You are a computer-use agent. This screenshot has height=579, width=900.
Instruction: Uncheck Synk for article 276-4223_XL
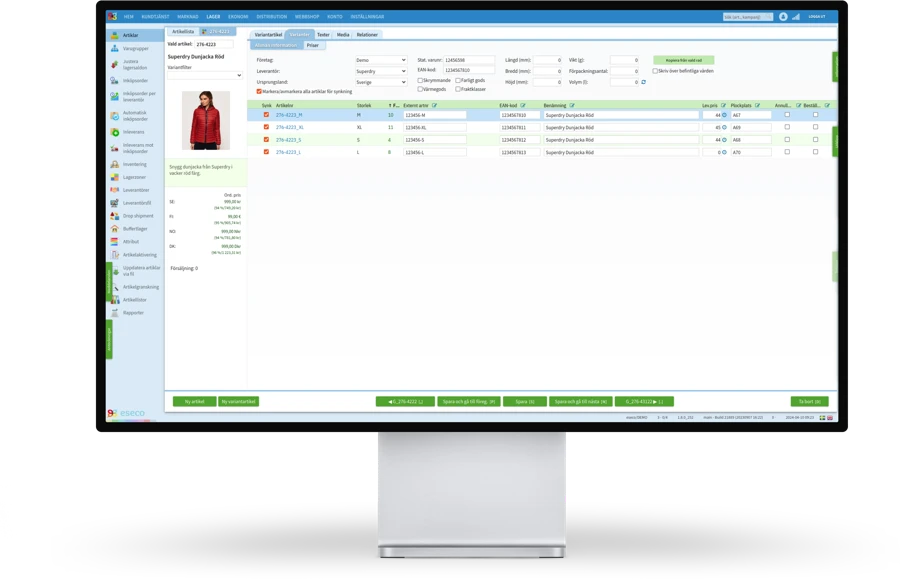click(266, 128)
